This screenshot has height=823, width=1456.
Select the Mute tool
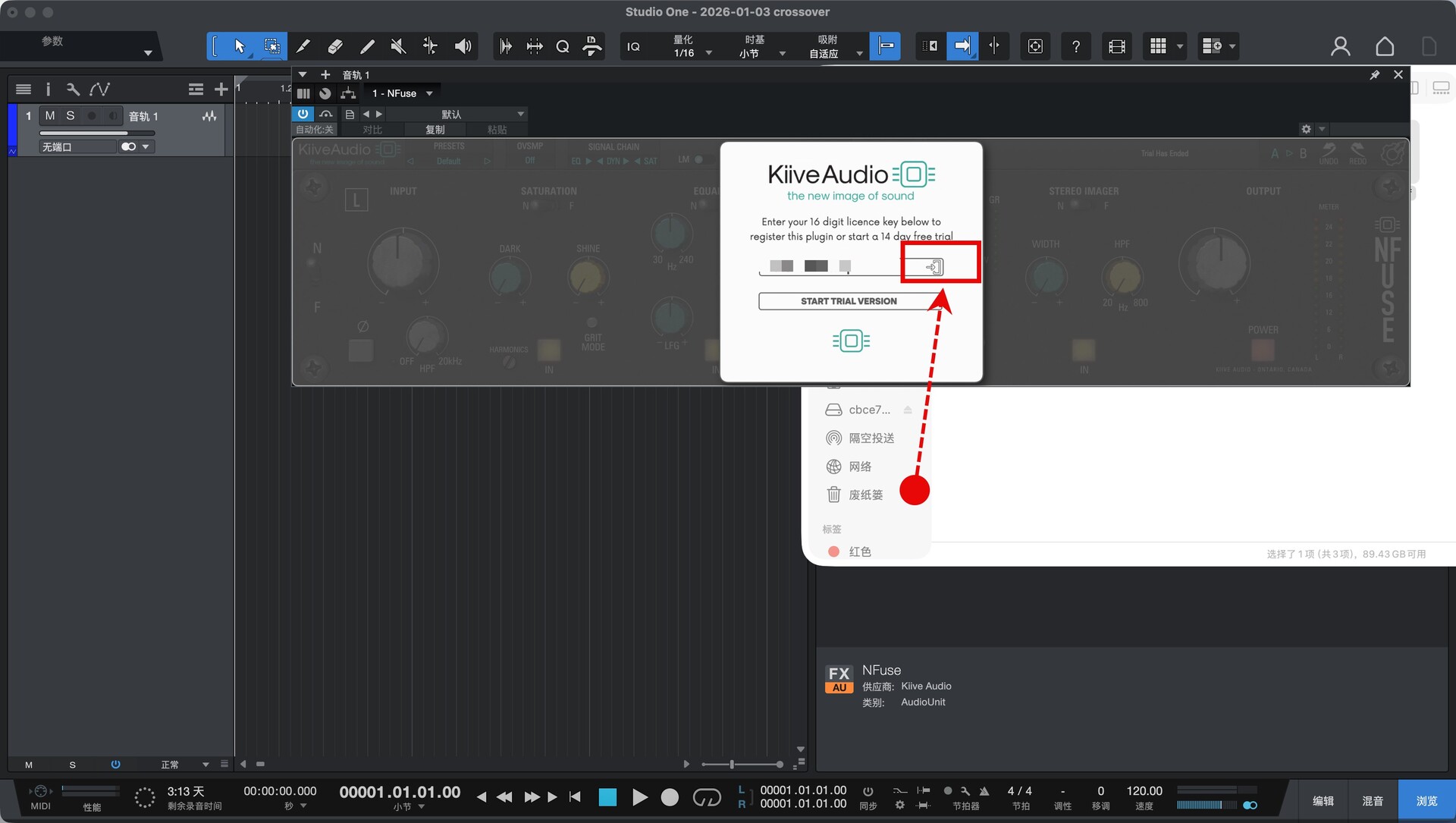coord(398,46)
